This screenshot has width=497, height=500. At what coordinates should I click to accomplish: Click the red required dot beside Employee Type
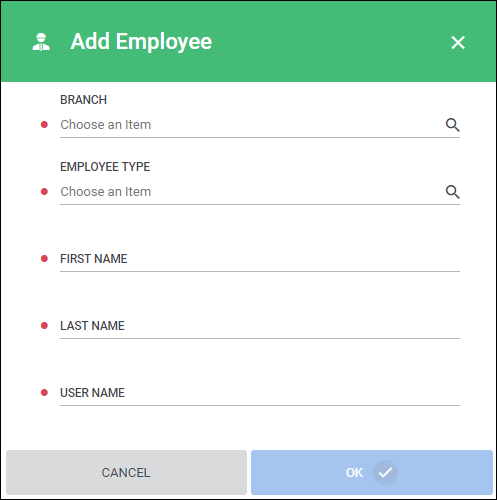[44, 192]
